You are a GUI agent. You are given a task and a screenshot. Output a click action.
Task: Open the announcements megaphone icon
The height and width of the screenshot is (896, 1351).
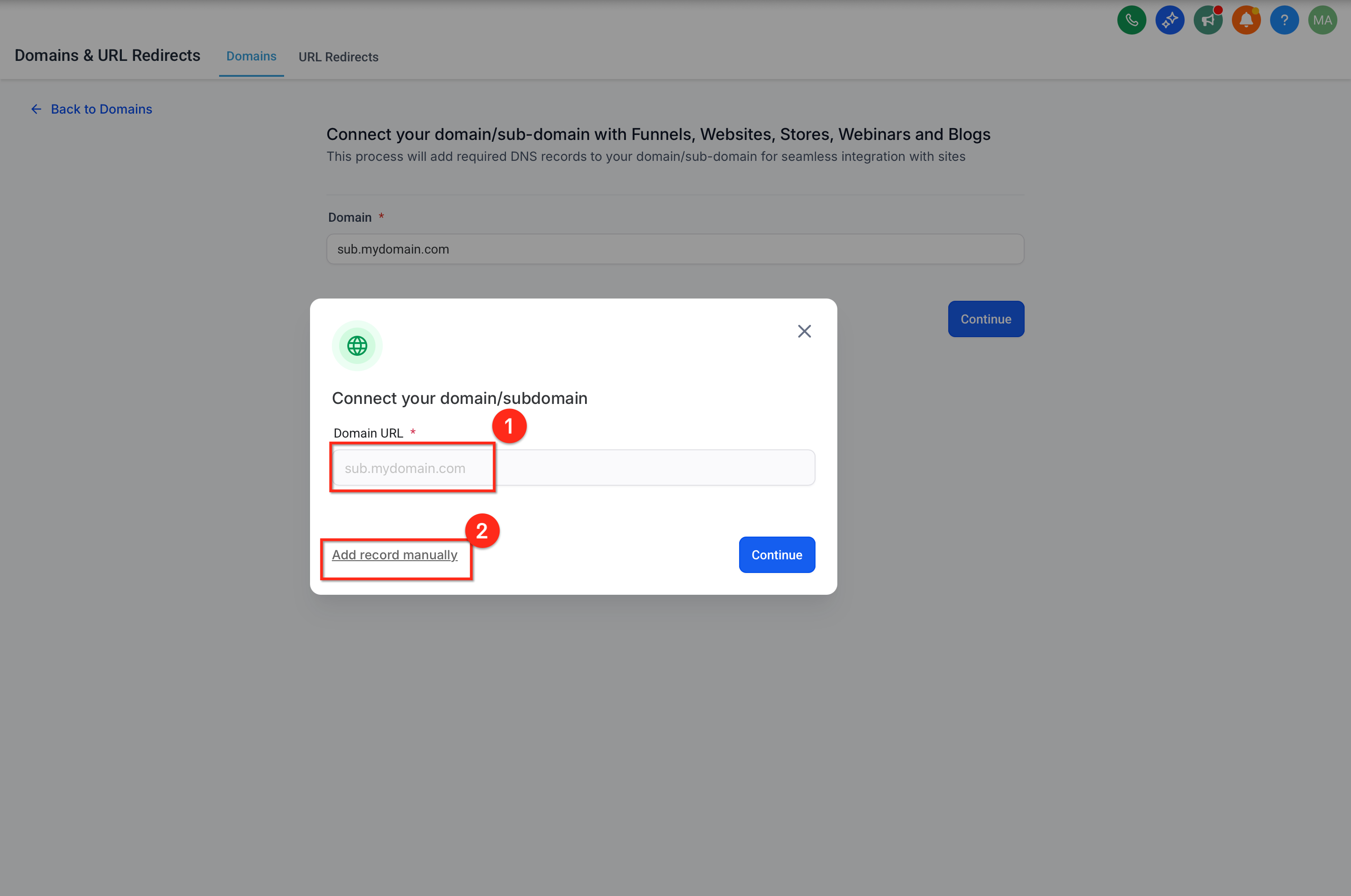tap(1208, 20)
